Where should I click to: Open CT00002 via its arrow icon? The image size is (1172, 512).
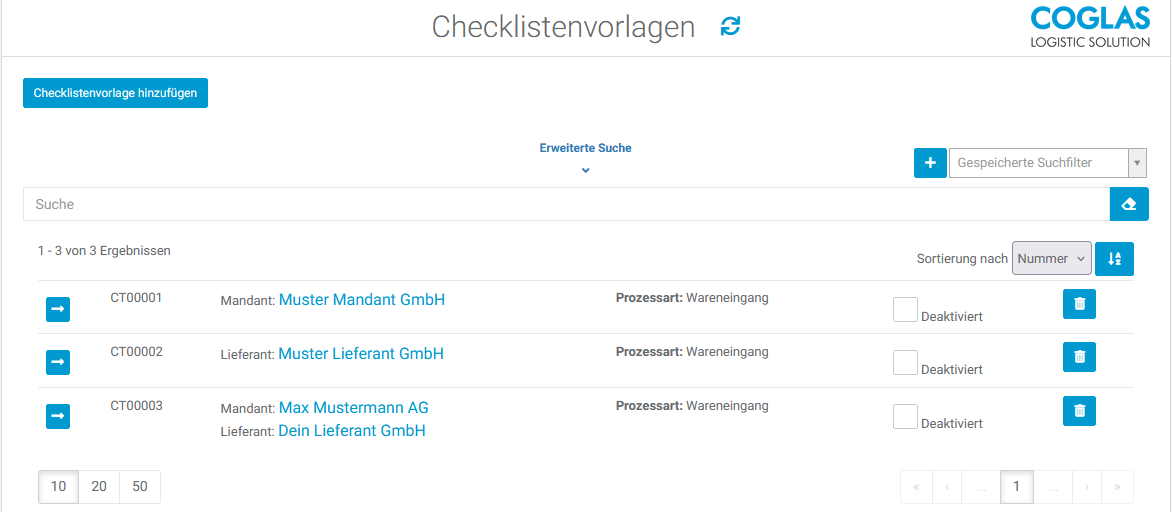pos(58,362)
